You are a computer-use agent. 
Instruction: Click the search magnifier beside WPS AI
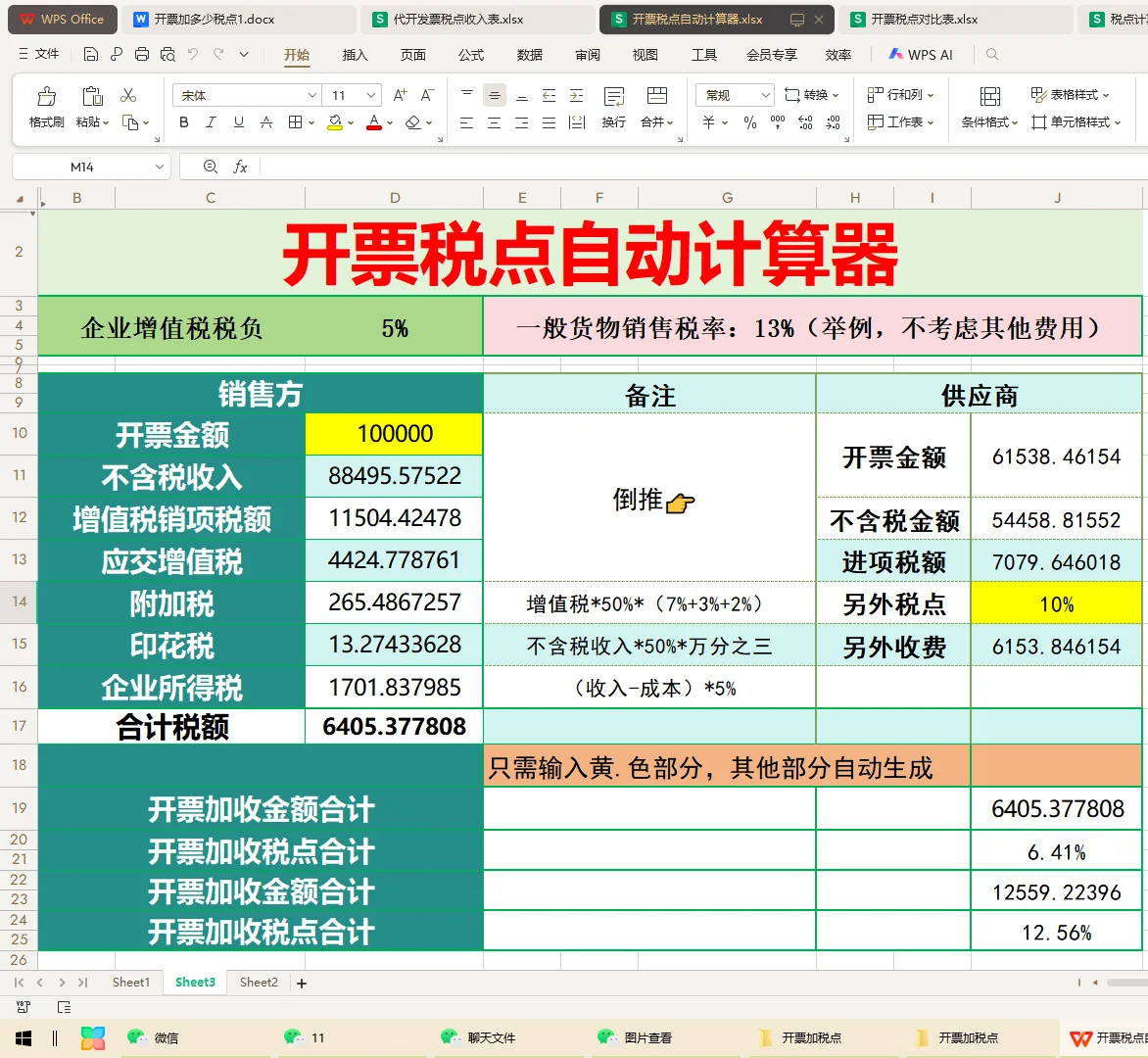992,54
